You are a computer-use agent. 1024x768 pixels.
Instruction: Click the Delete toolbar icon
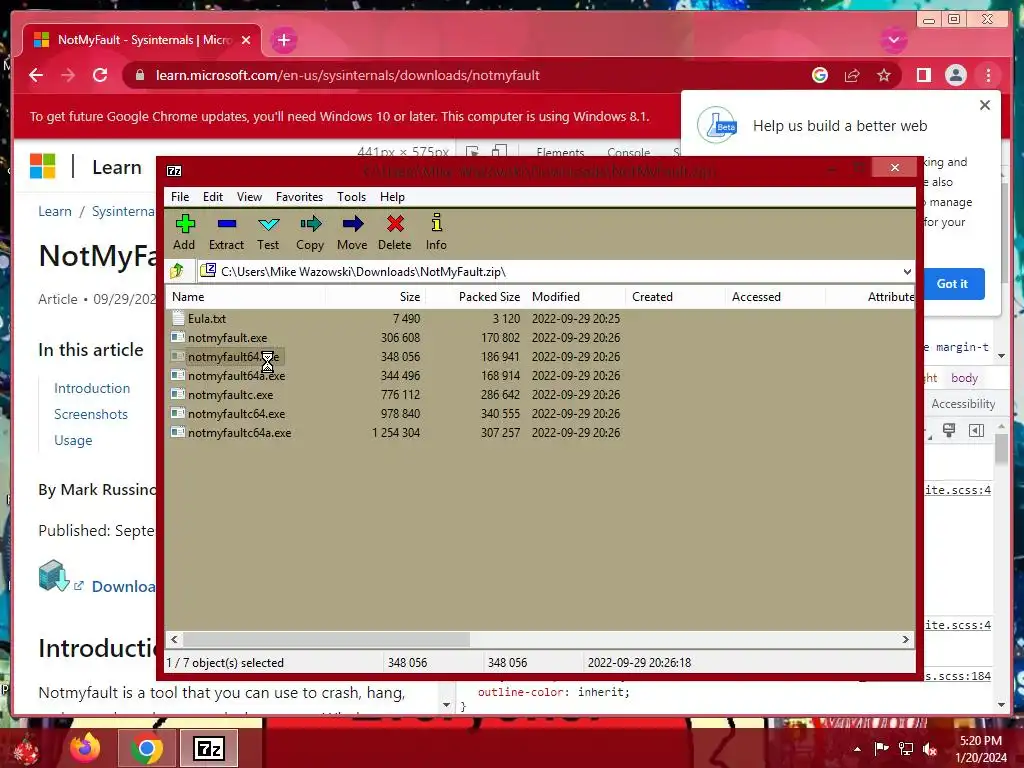394,232
